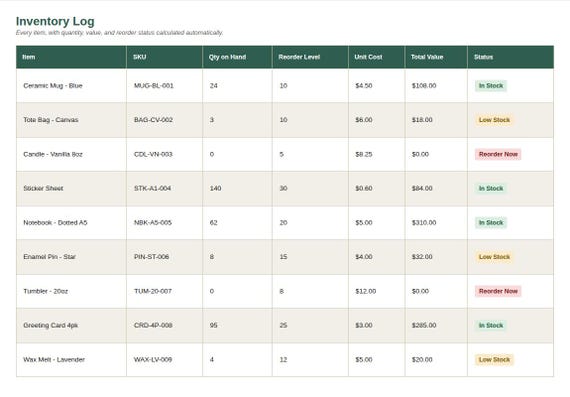570x397 pixels.
Task: Click the Qty on Hand column header
Action: pos(237,57)
